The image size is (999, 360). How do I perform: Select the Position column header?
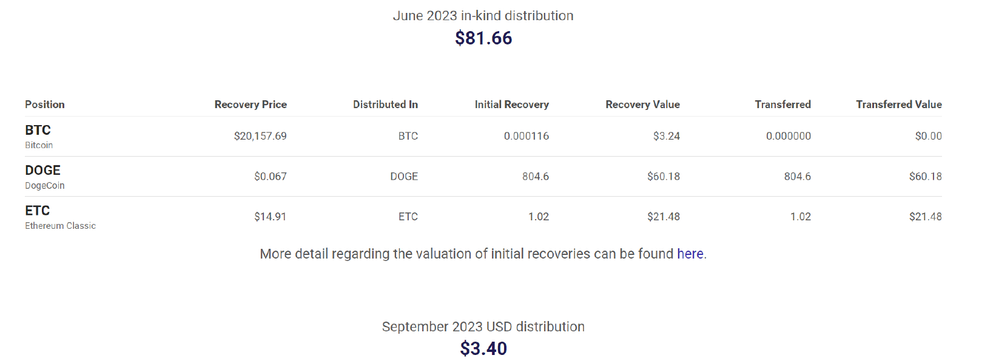point(45,104)
